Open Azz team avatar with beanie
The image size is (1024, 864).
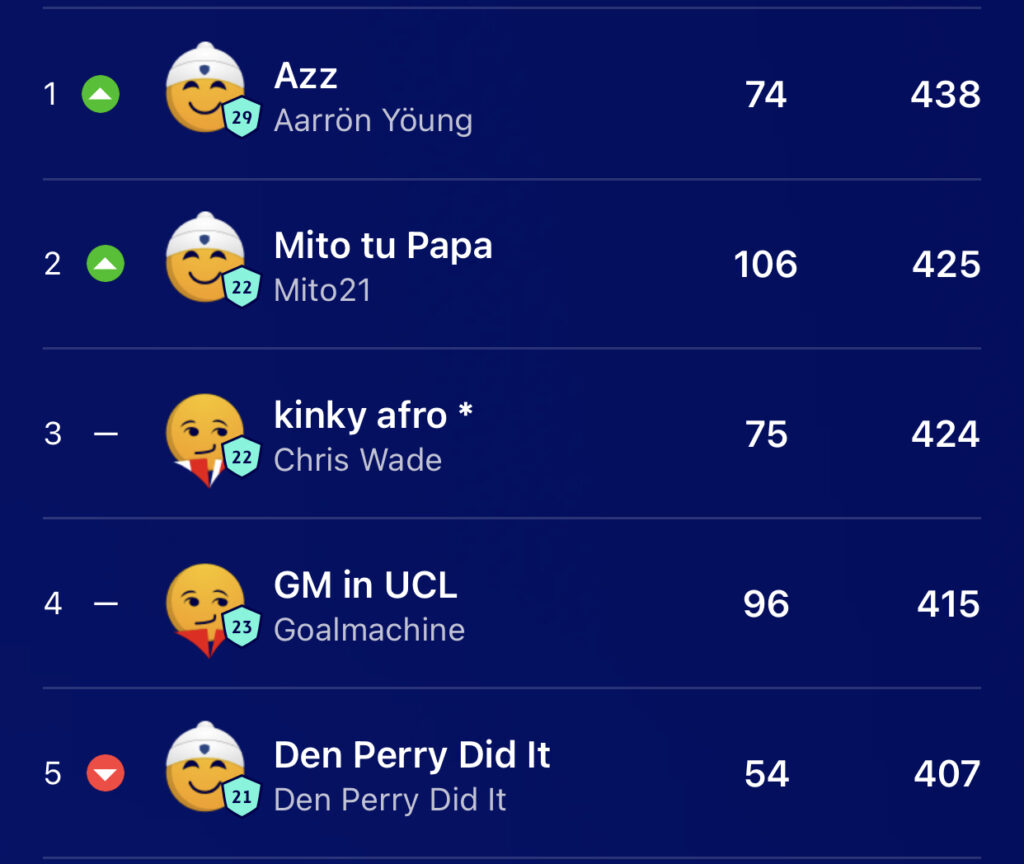coord(206,88)
